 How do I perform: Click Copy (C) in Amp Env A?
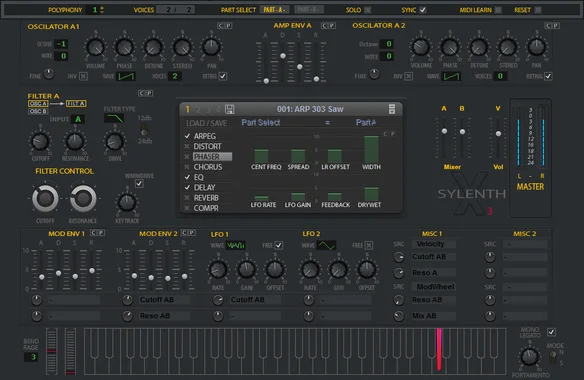pyautogui.click(x=324, y=26)
